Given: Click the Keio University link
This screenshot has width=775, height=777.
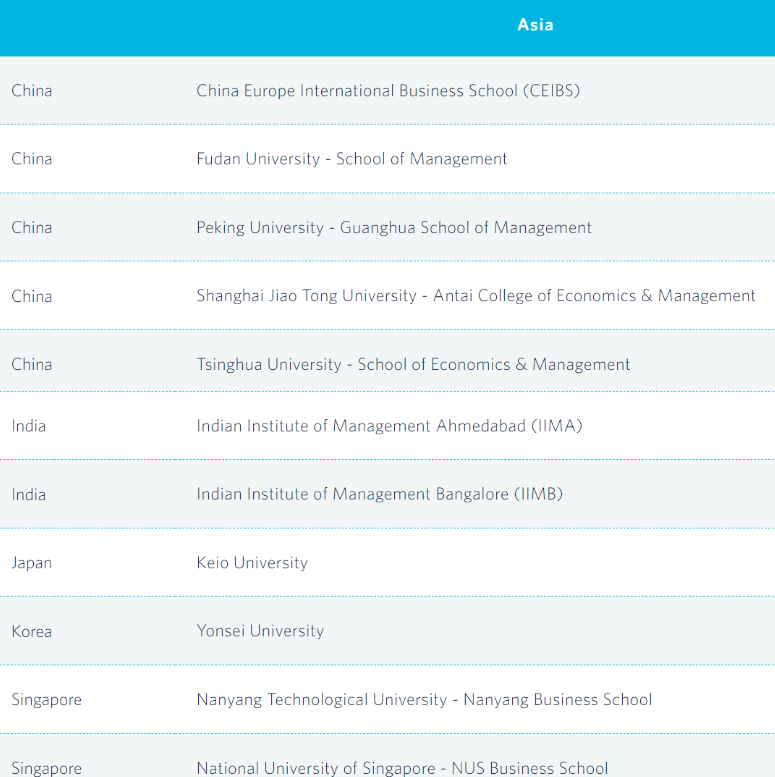Looking at the screenshot, I should point(252,563).
